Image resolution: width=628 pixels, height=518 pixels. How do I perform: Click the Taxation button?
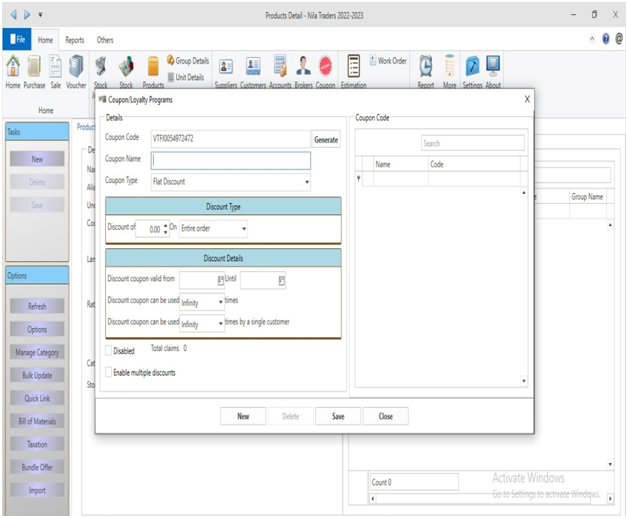click(x=37, y=444)
